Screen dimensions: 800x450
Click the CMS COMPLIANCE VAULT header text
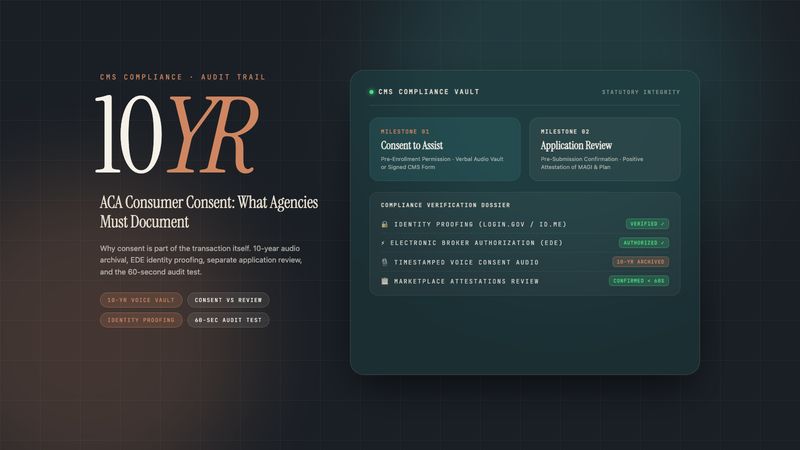[x=429, y=92]
